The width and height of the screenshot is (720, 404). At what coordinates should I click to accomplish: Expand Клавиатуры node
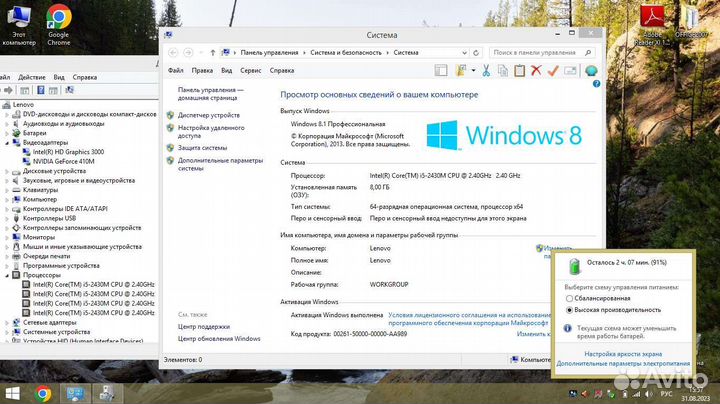7,190
